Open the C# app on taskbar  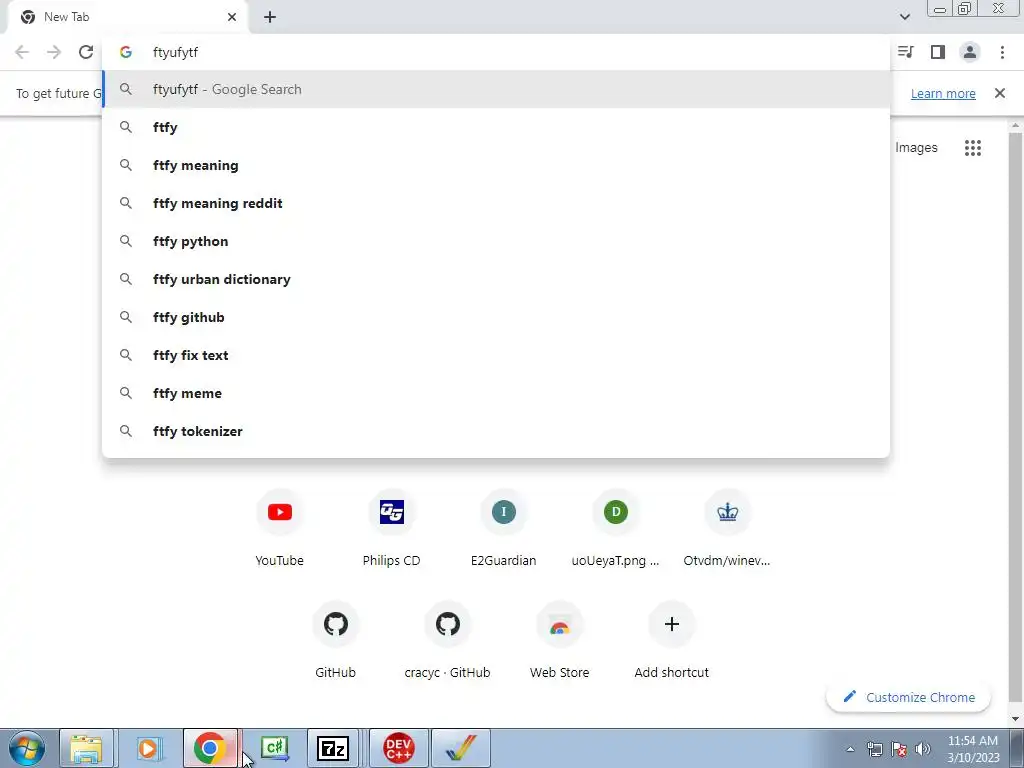coord(274,748)
